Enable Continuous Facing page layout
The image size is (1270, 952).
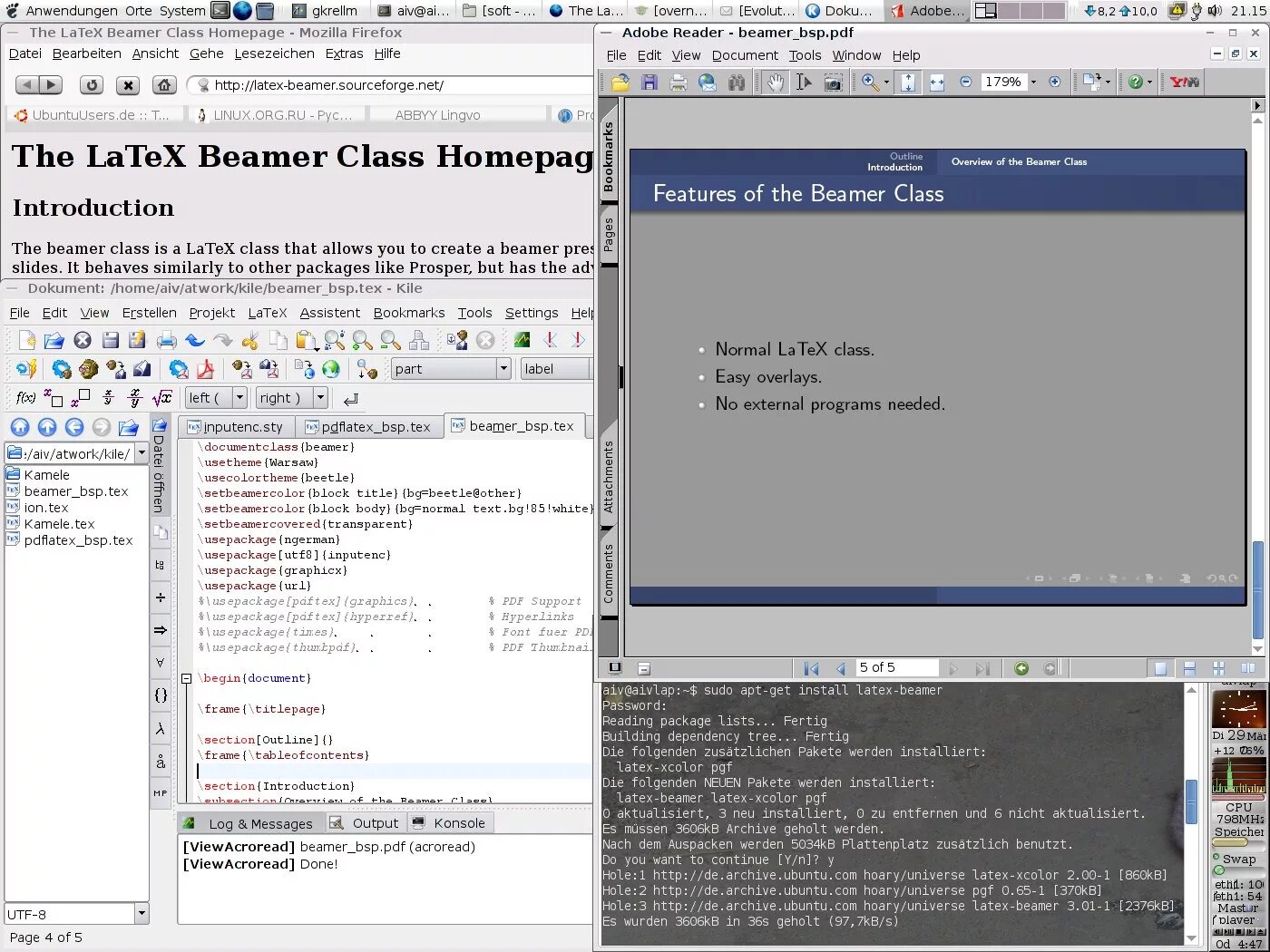(1218, 669)
